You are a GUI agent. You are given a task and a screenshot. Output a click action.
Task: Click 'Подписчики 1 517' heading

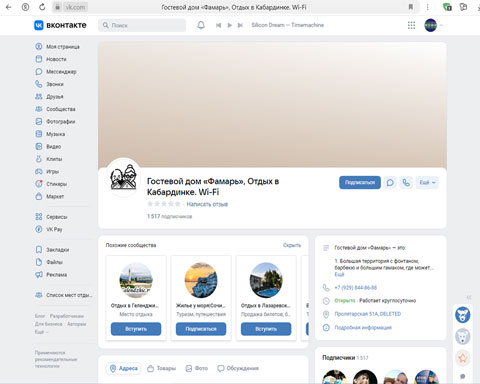pos(345,358)
